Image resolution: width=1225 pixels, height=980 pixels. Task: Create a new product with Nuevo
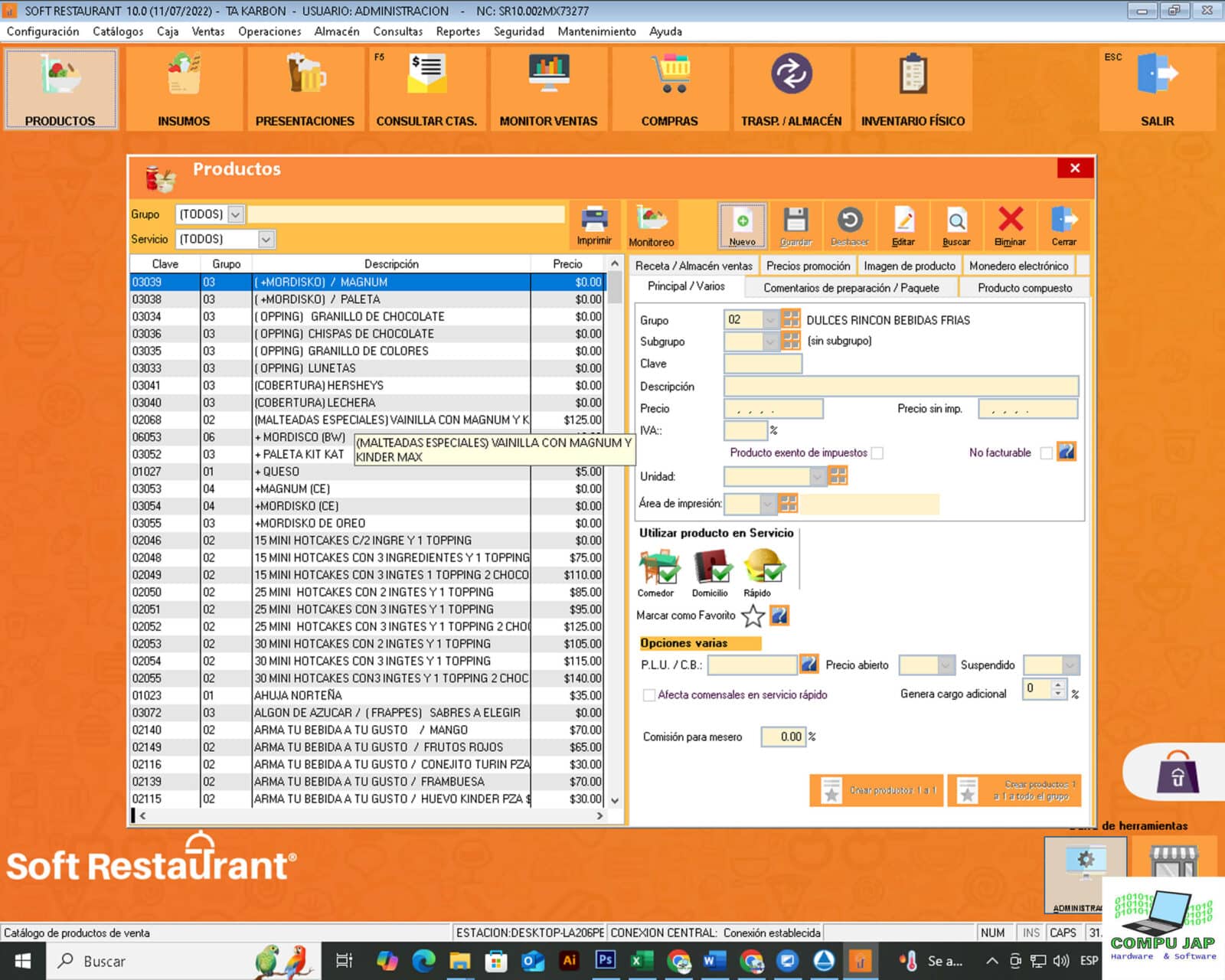point(742,226)
